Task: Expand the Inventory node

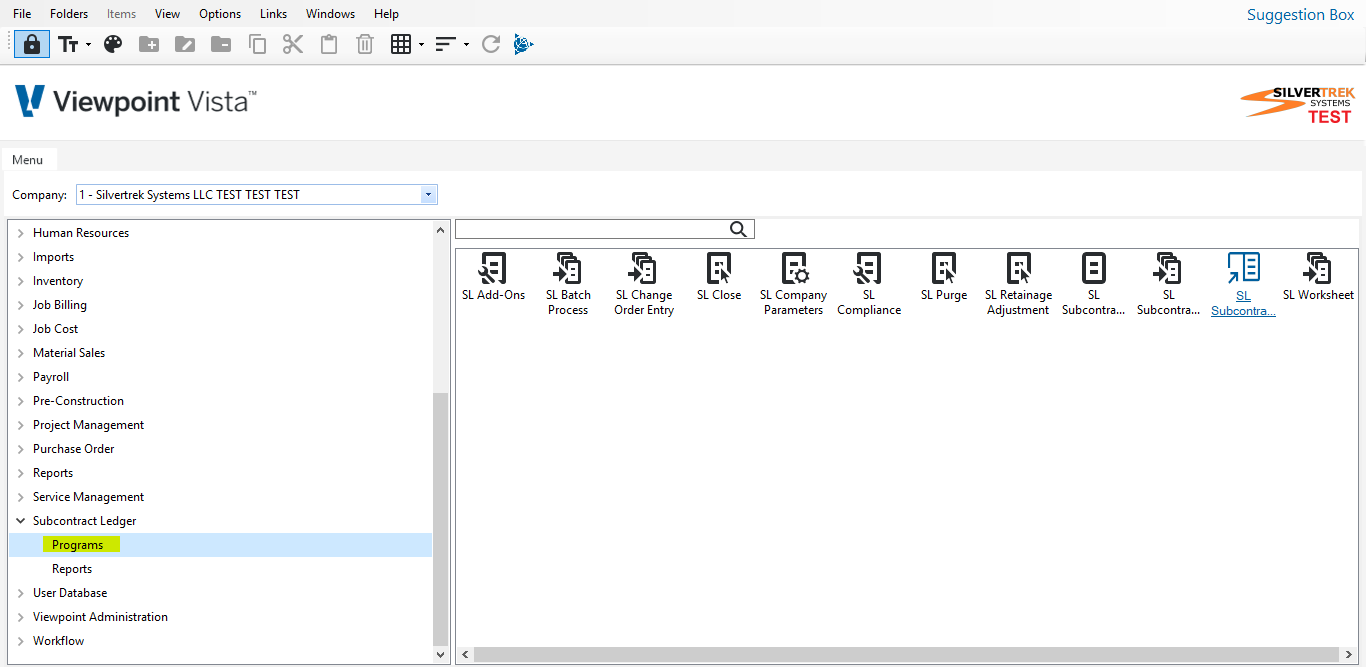Action: click(x=20, y=281)
